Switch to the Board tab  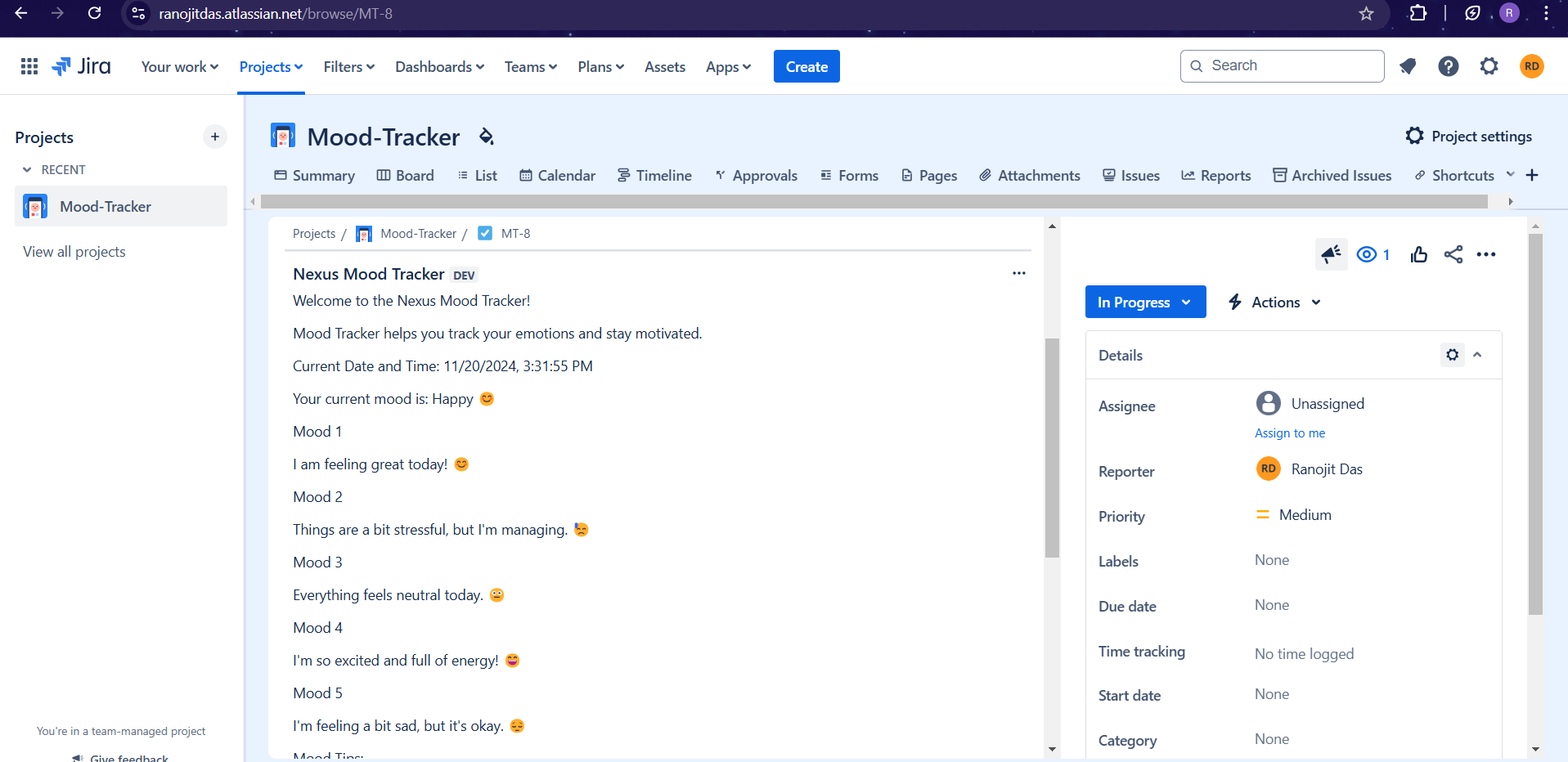[405, 175]
